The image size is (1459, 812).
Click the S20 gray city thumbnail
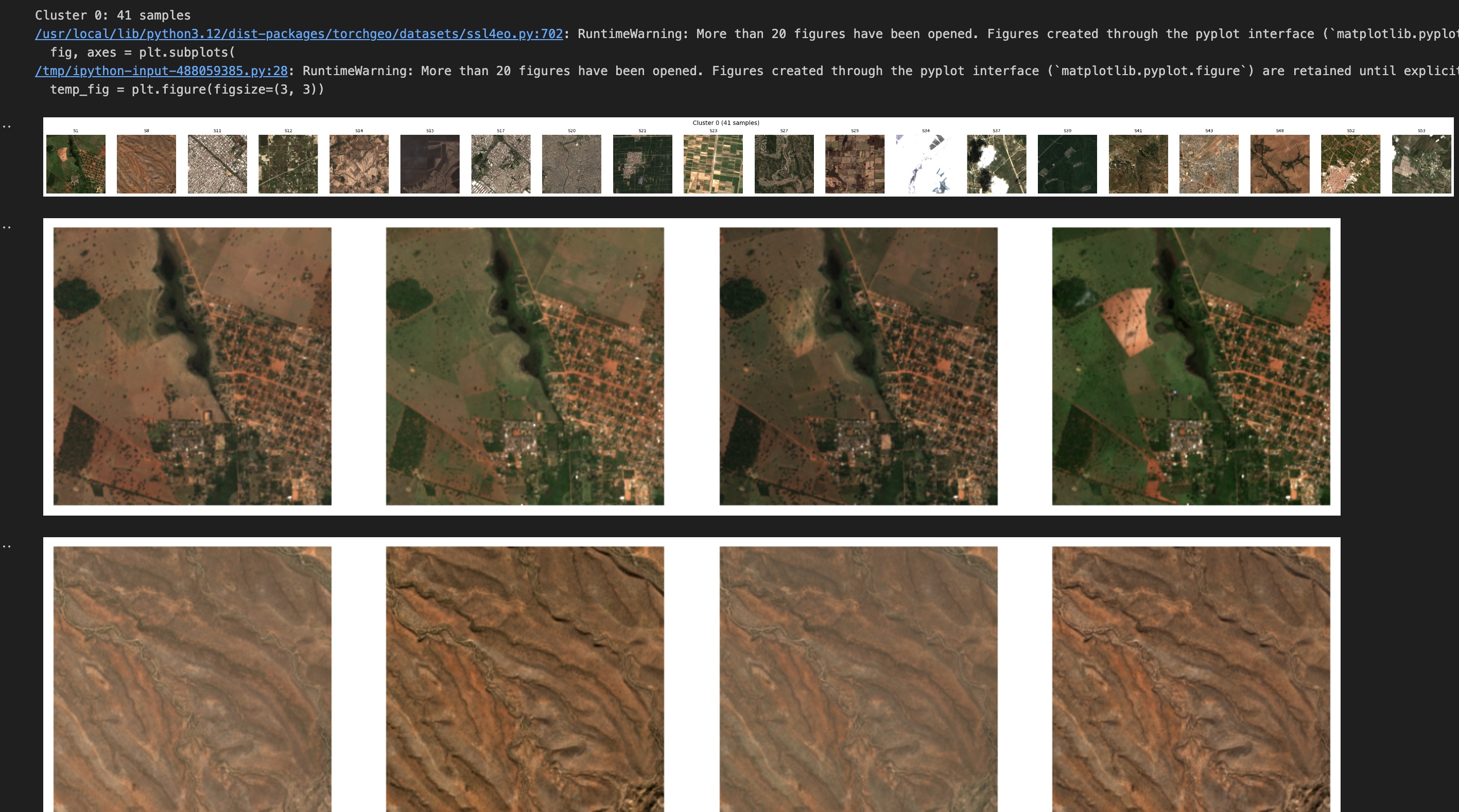pyautogui.click(x=571, y=164)
